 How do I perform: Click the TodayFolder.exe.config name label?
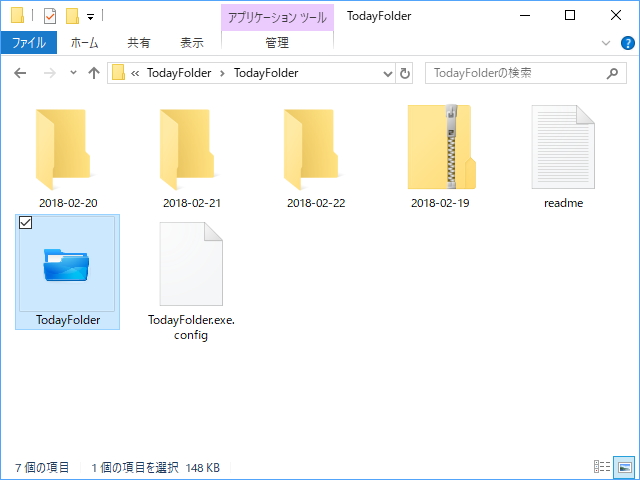click(x=191, y=327)
